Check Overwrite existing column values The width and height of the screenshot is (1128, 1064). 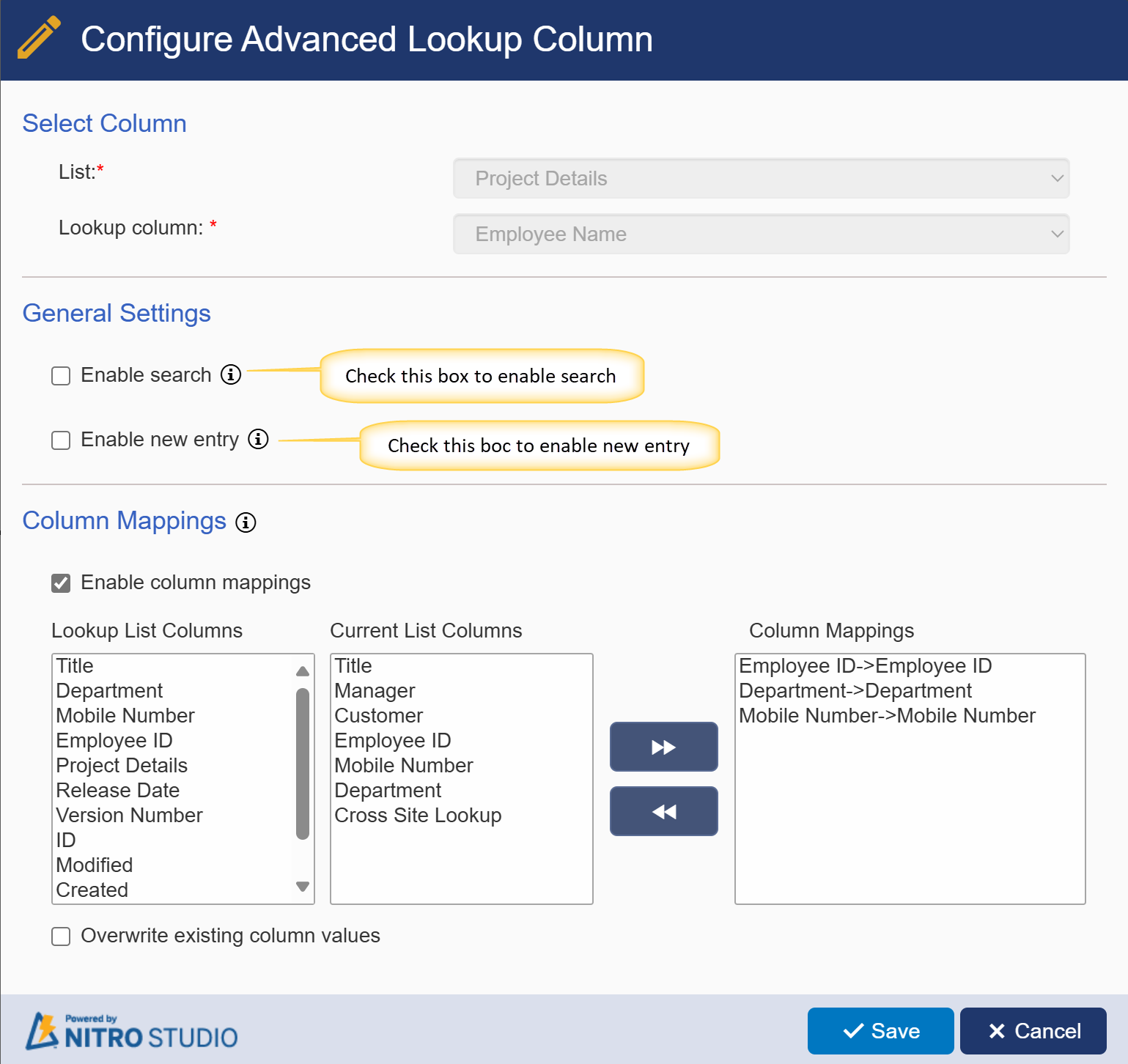click(x=61, y=936)
